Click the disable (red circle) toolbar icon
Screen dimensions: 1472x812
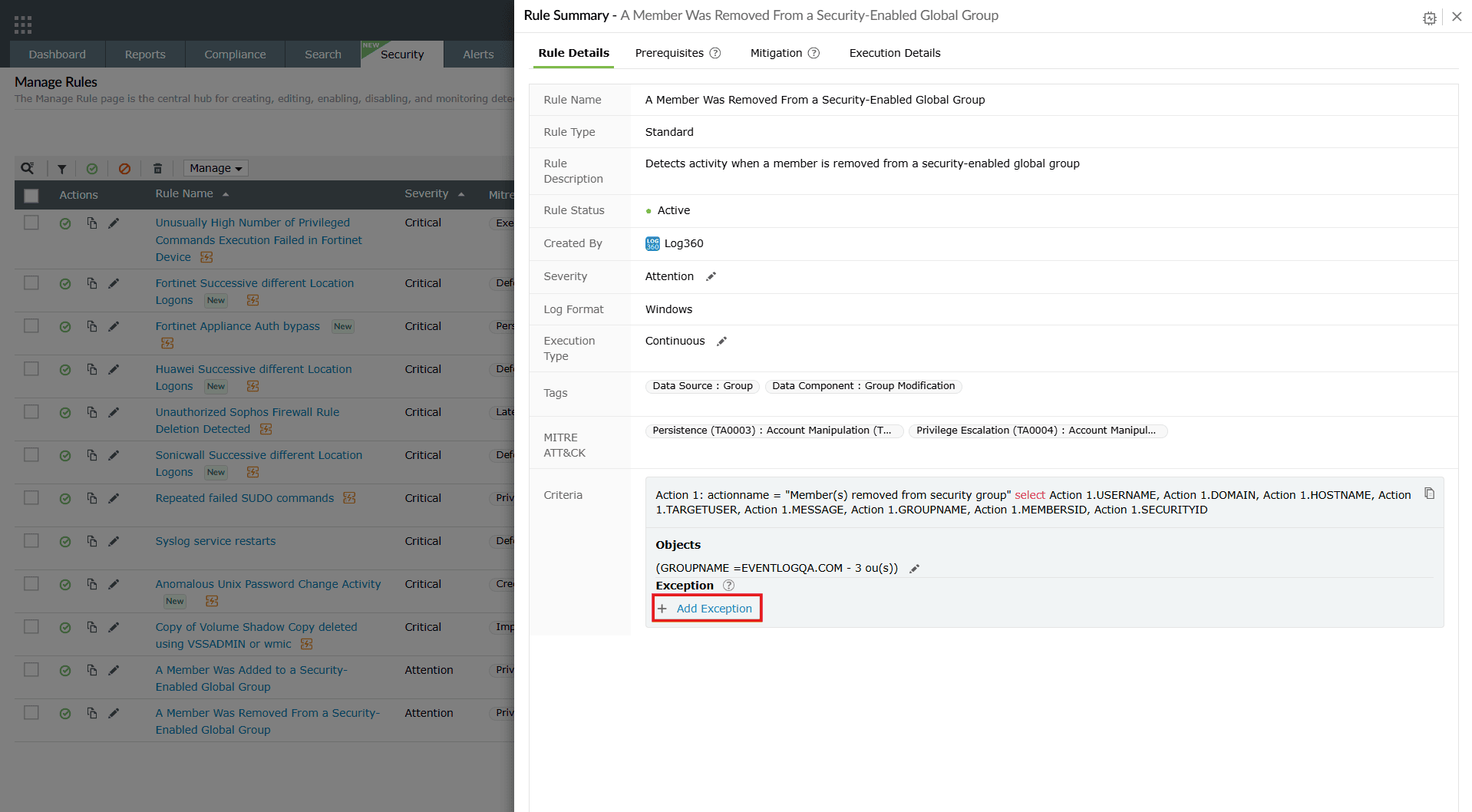(x=124, y=169)
